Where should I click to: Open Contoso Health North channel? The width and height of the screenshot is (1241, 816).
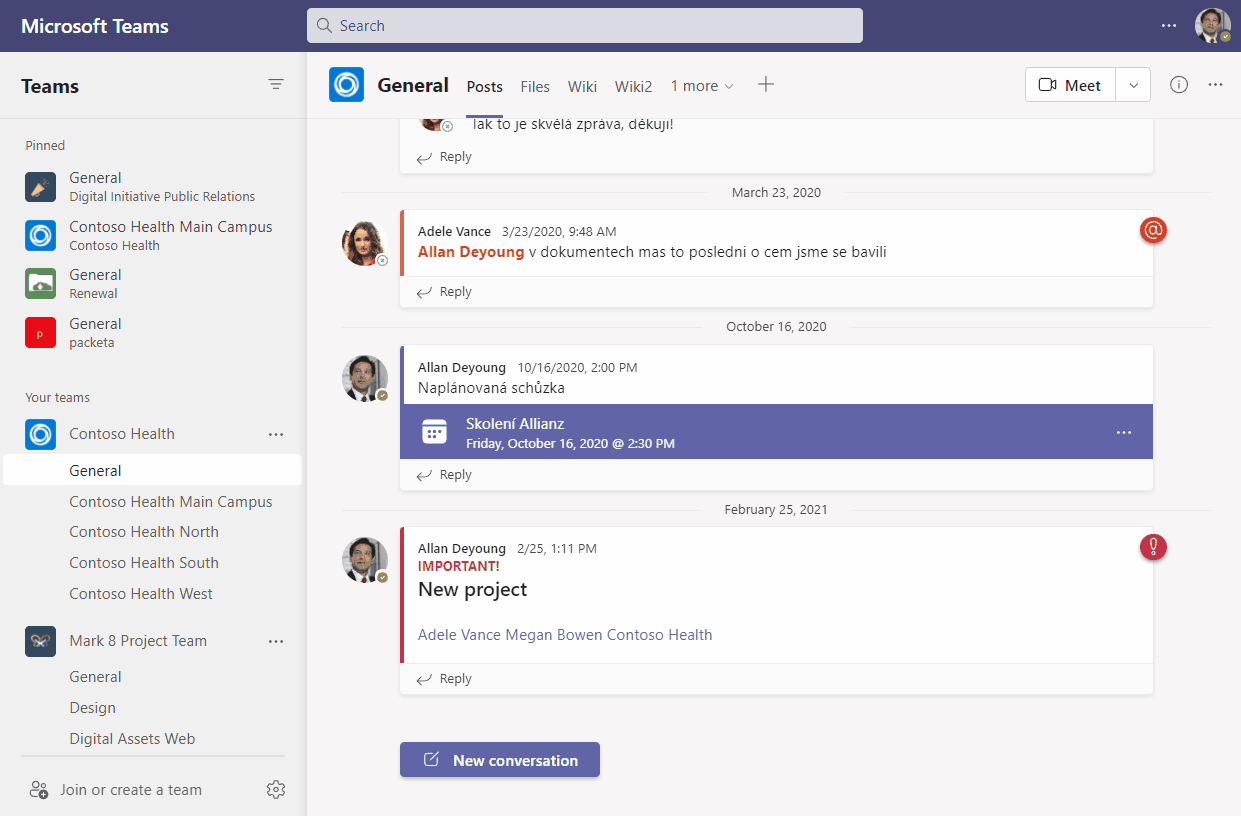click(144, 532)
